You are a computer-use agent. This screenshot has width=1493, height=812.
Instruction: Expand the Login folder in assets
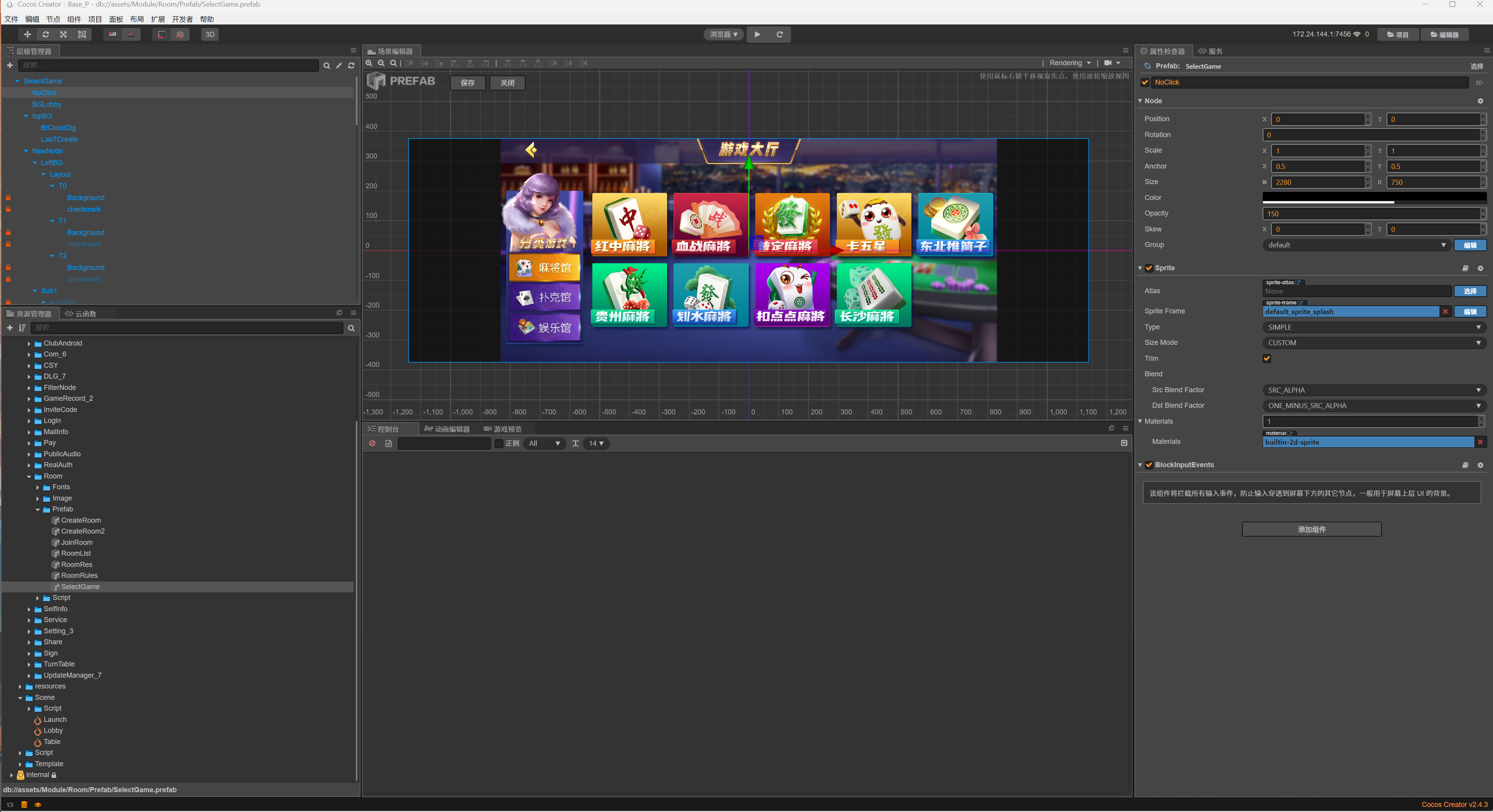29,421
